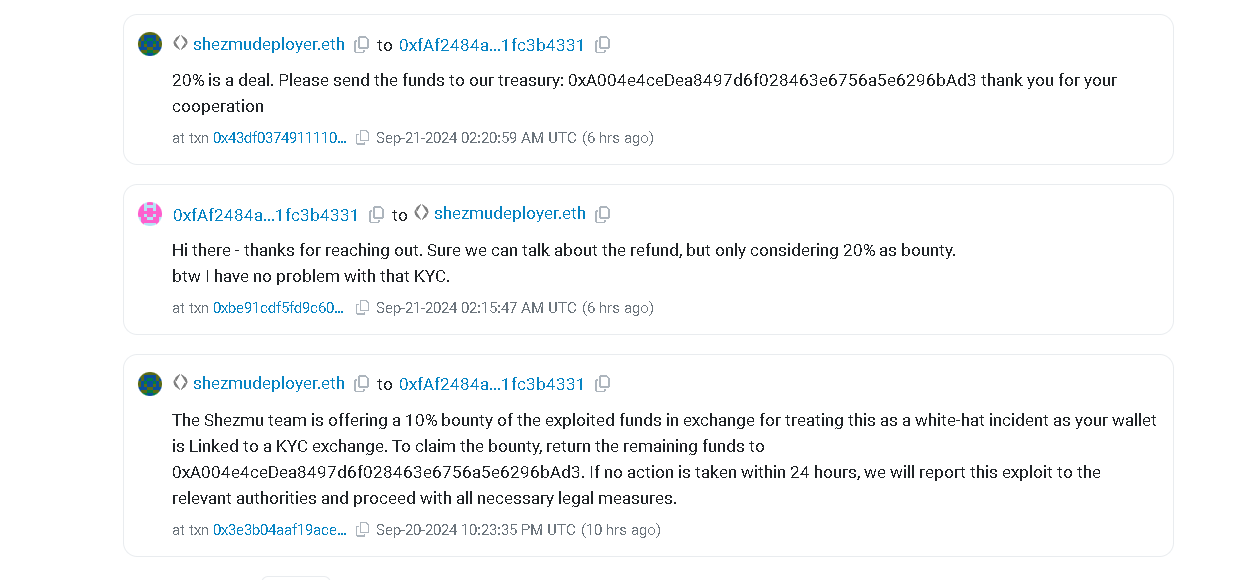1255x580 pixels.
Task: Copy recipient address in the top message
Action: [602, 45]
